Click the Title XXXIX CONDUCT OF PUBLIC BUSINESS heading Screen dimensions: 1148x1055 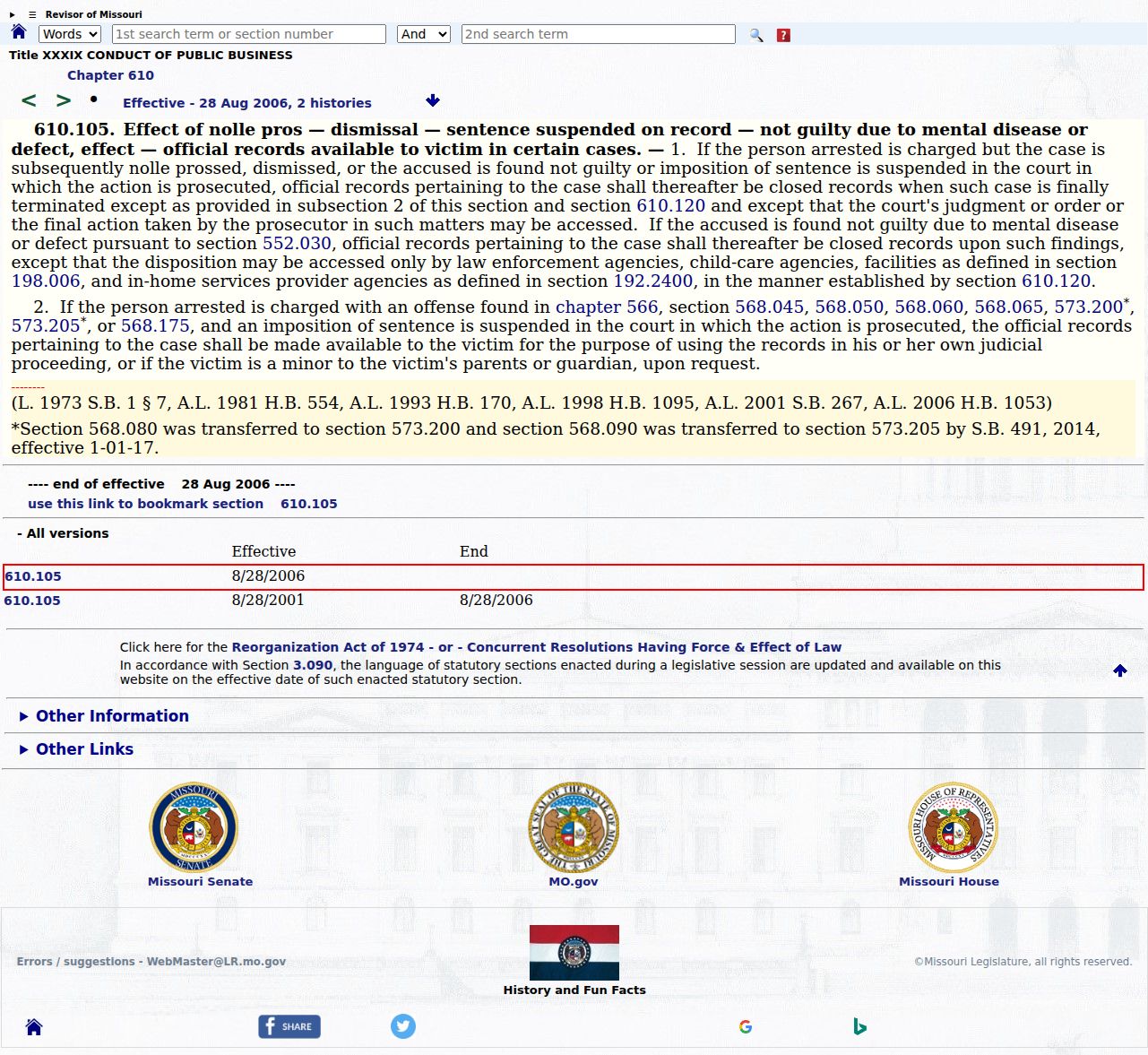151,55
